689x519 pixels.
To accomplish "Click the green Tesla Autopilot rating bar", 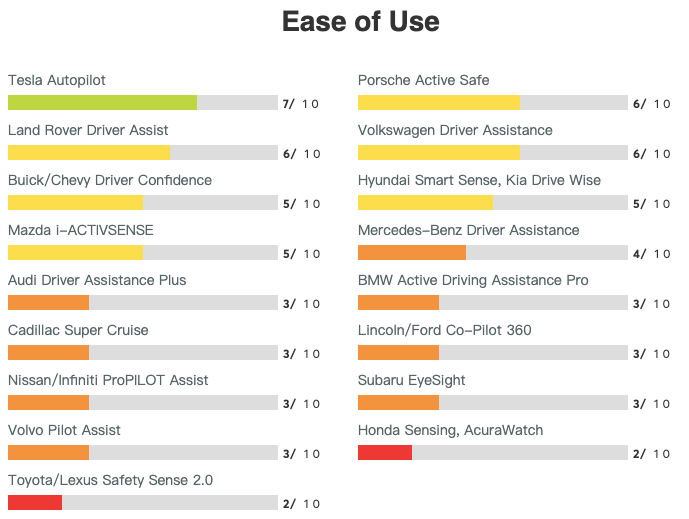I will click(102, 102).
